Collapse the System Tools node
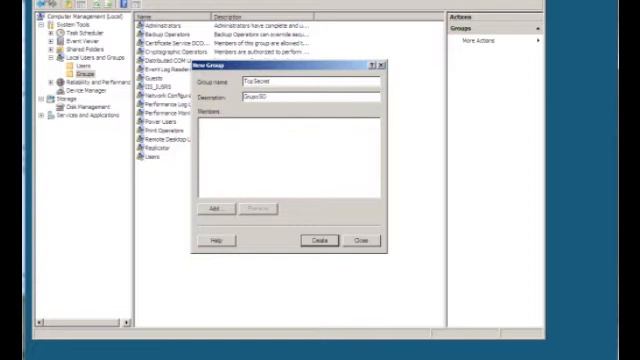 tap(41, 24)
